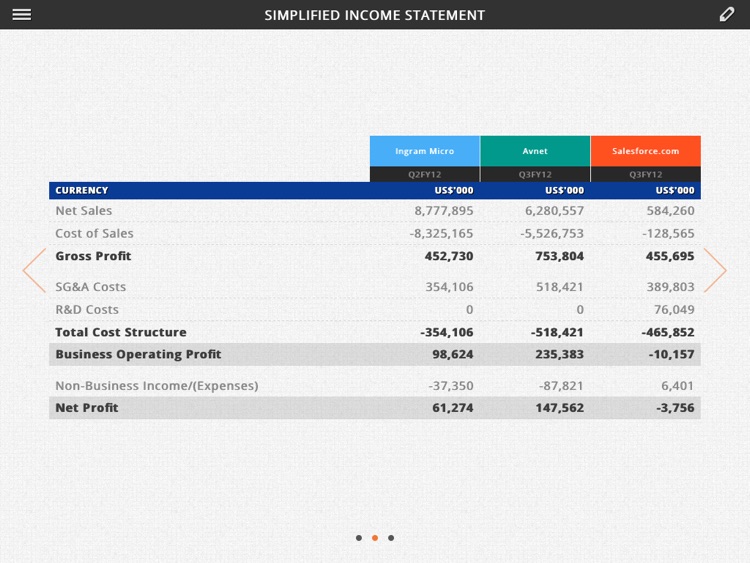Image resolution: width=750 pixels, height=563 pixels.
Task: Select the Ingram Micro column header
Action: [x=425, y=151]
